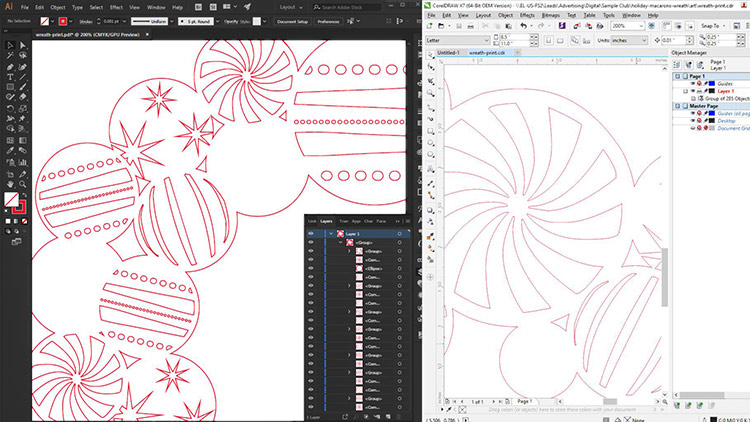Viewport: 750px width, 422px height.
Task: Toggle eye icon for Desktop layer
Action: pos(691,121)
